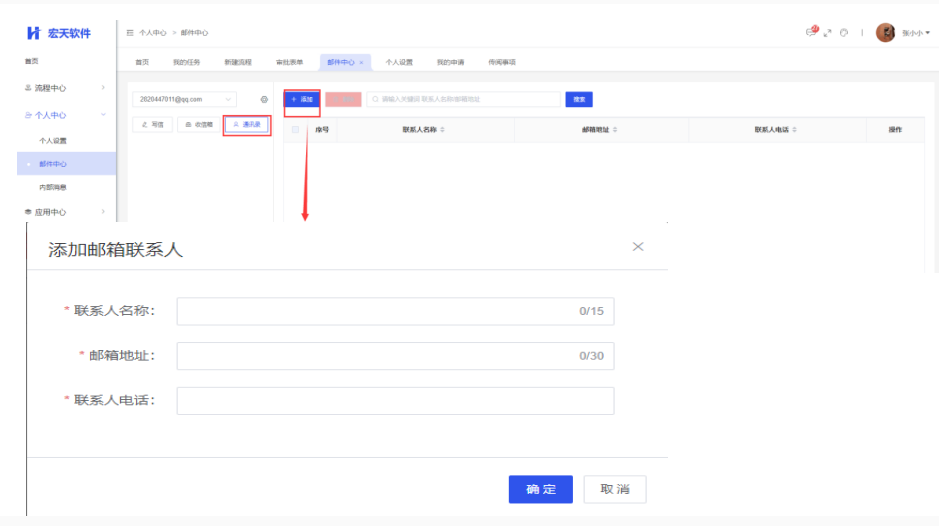Image resolution: width=939 pixels, height=526 pixels.
Task: Switch to the 首页 tab
Action: coord(142,62)
